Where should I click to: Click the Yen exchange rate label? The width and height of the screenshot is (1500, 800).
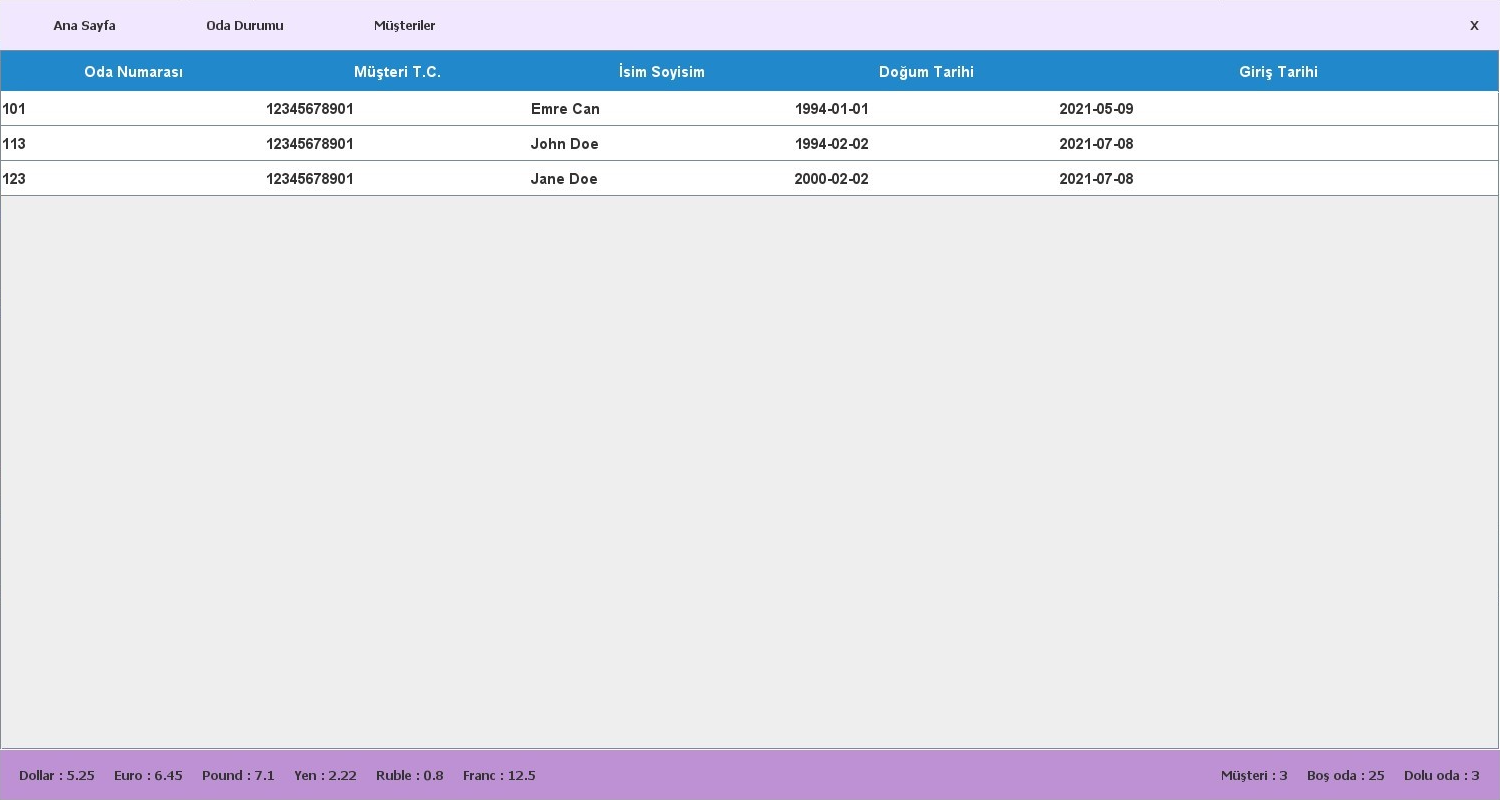pyautogui.click(x=325, y=775)
